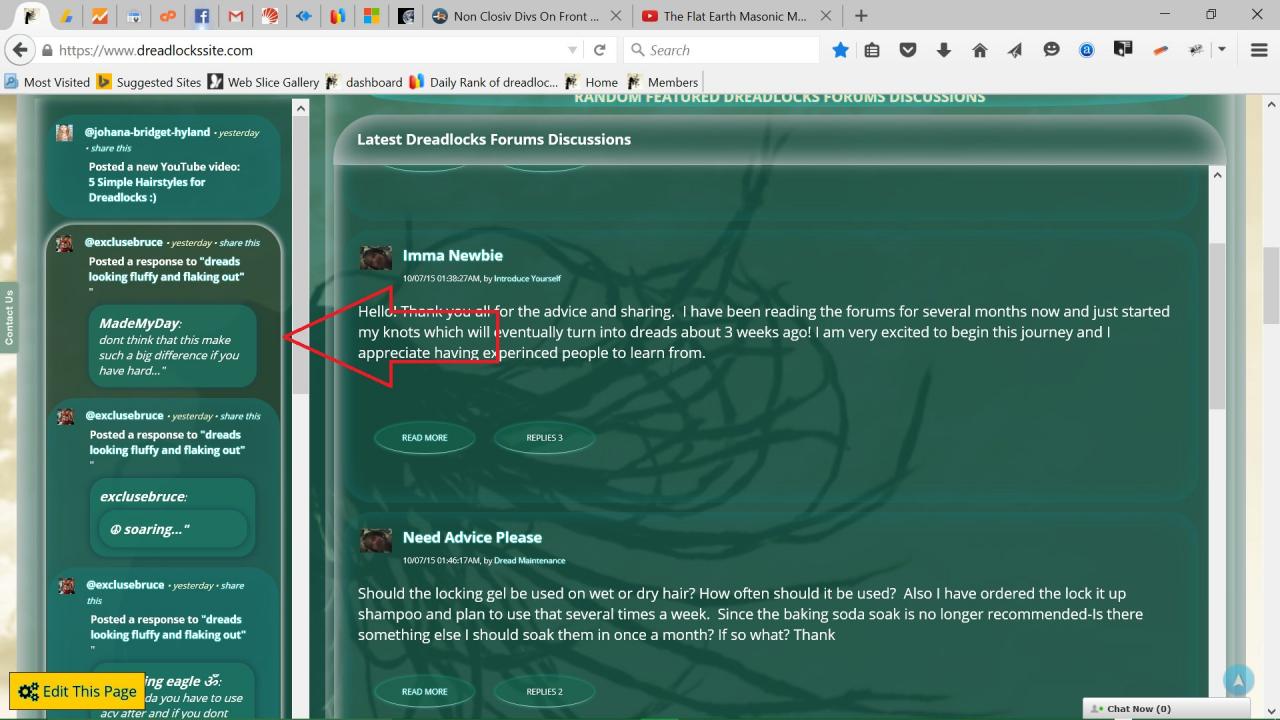The width and height of the screenshot is (1280, 720).
Task: Click the bug icon in toolbar
Action: 1196,50
